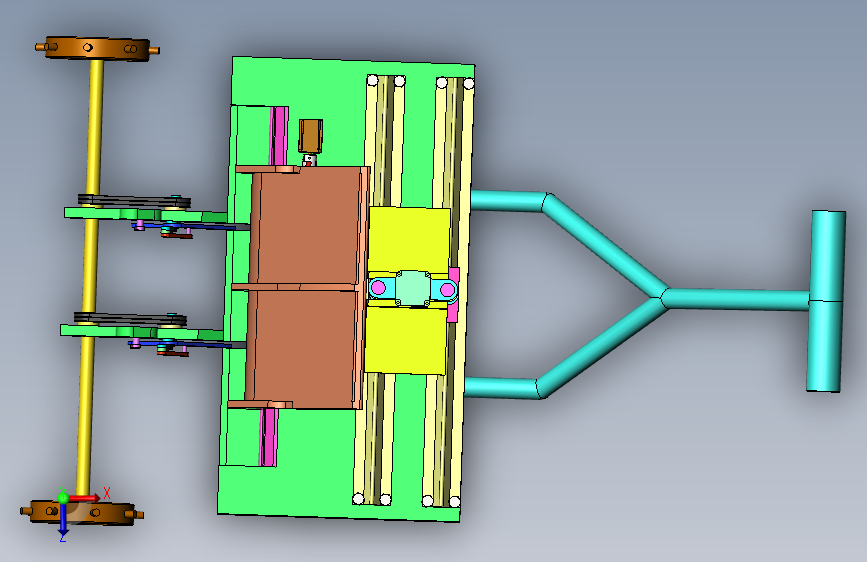This screenshot has width=867, height=562.
Task: Click the red X axis arrow
Action: 85,498
